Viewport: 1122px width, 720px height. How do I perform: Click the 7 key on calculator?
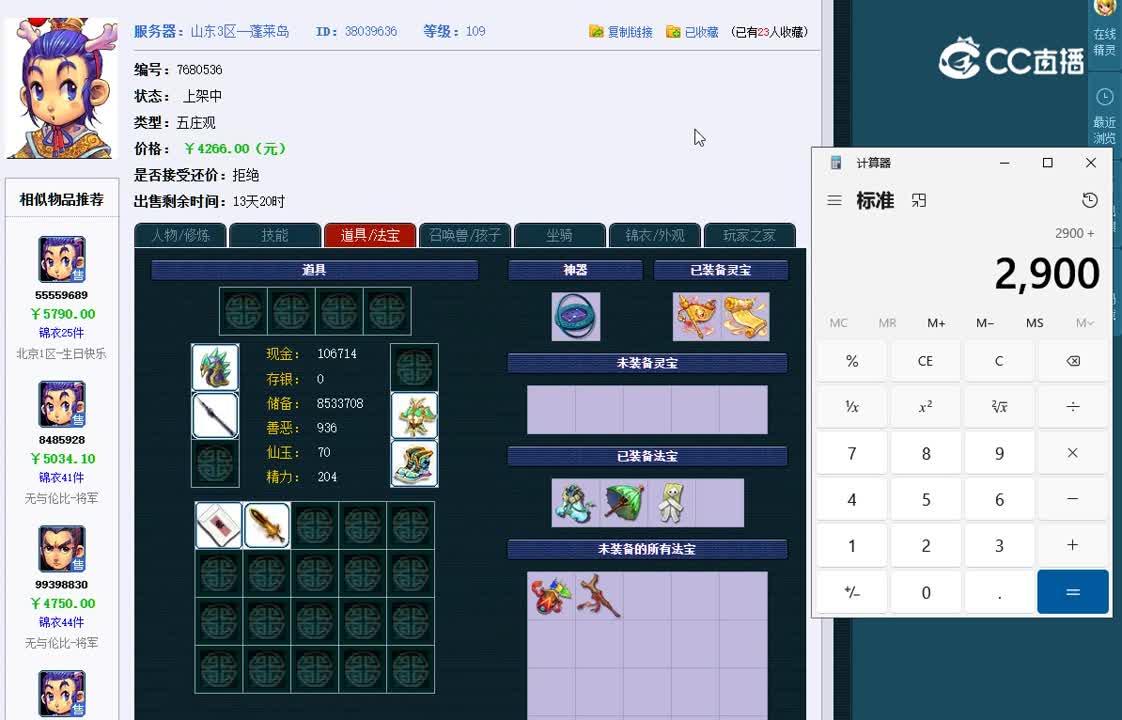pyautogui.click(x=852, y=453)
